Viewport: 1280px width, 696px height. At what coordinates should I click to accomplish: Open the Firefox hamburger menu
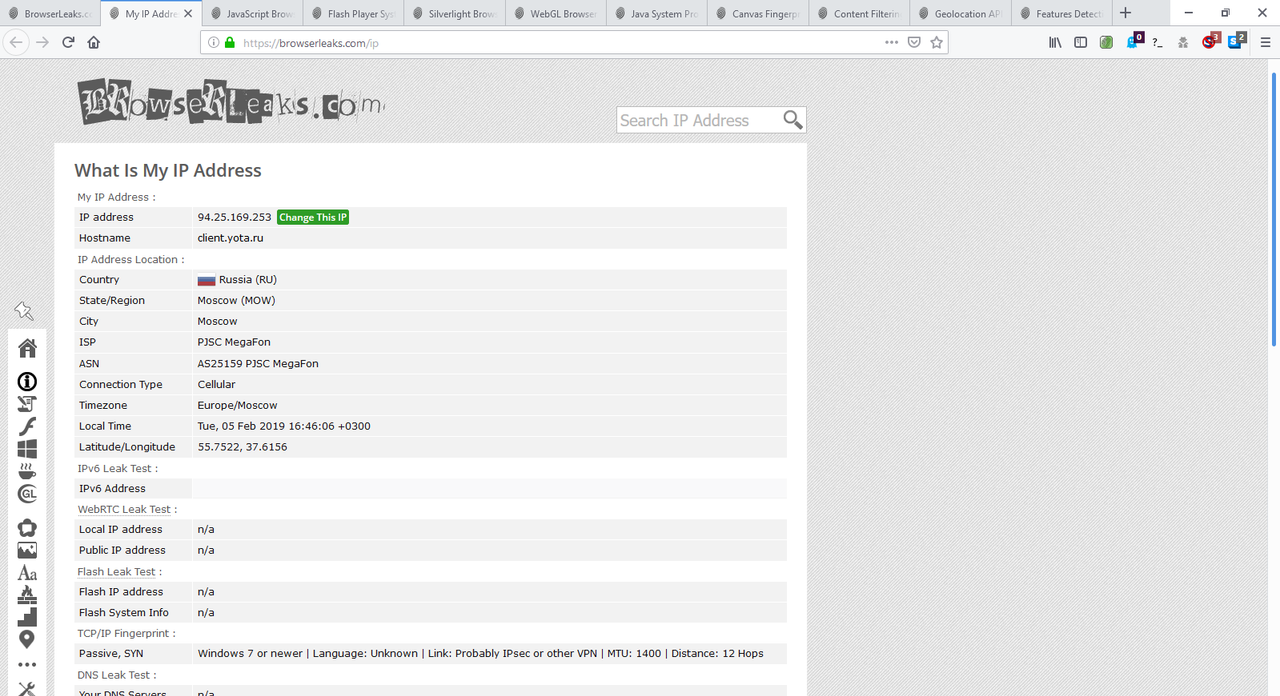[x=1264, y=42]
